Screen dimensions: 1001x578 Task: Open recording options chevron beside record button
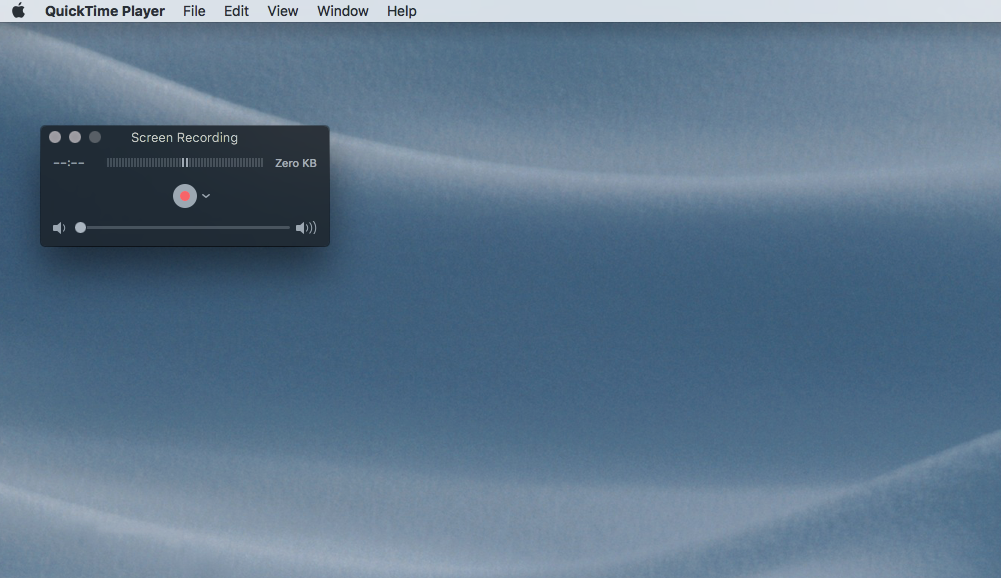tap(206, 196)
